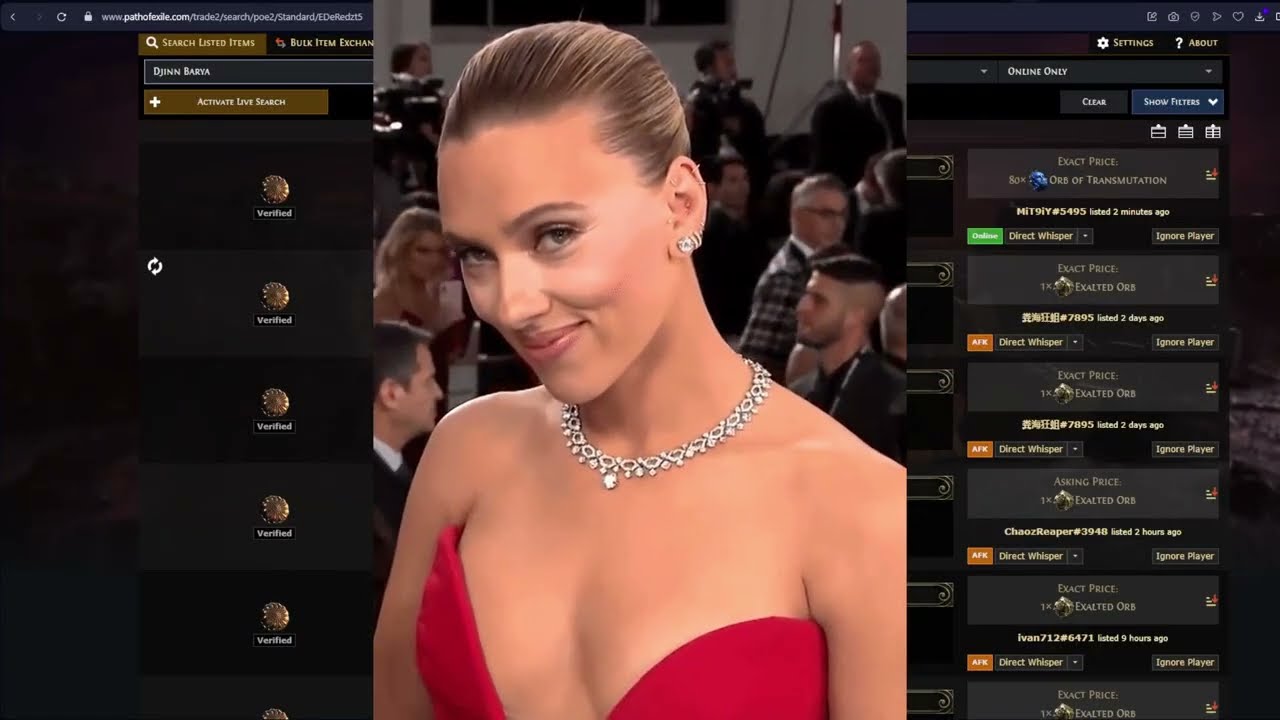The width and height of the screenshot is (1280, 720).
Task: Click the price-filter icon on ivan712's Exact Price
Action: (x=1211, y=601)
